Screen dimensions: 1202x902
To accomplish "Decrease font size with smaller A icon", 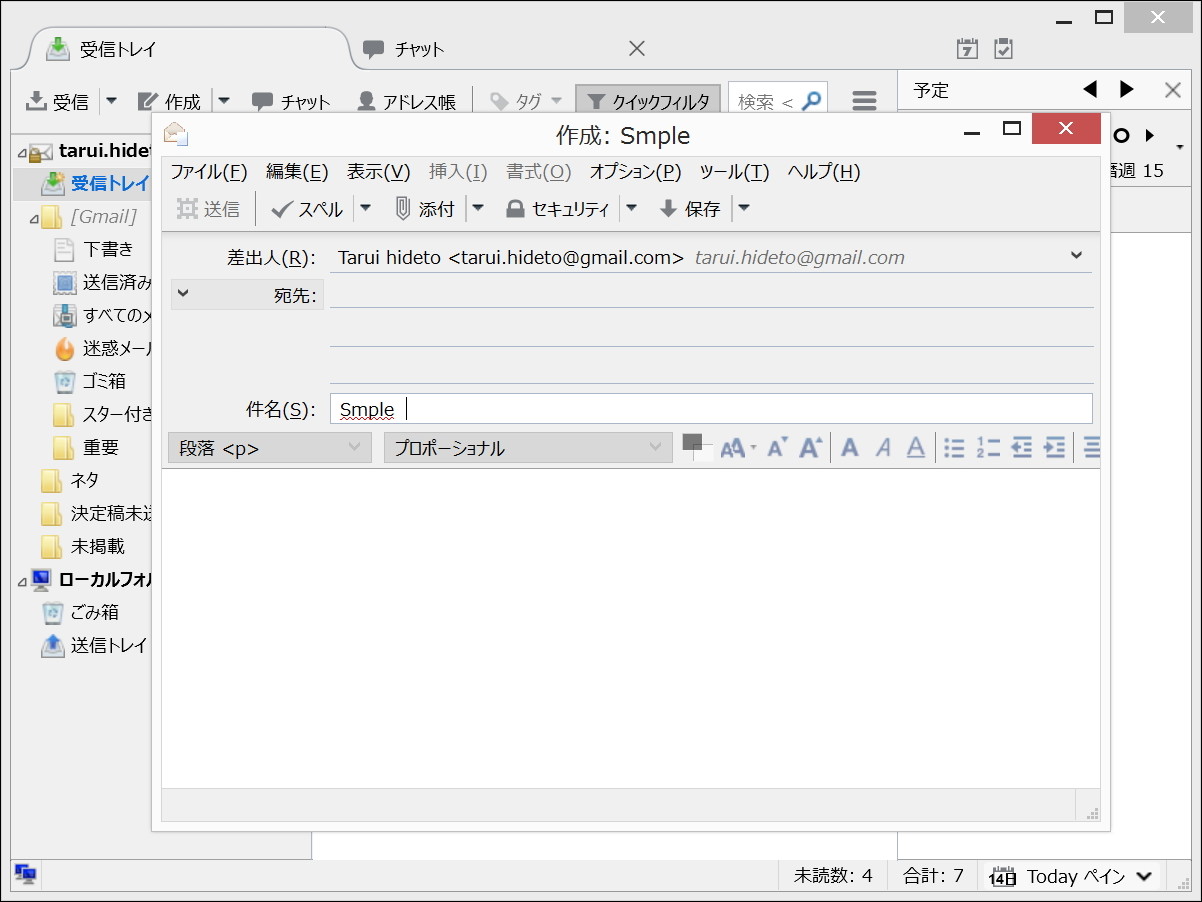I will pos(777,448).
